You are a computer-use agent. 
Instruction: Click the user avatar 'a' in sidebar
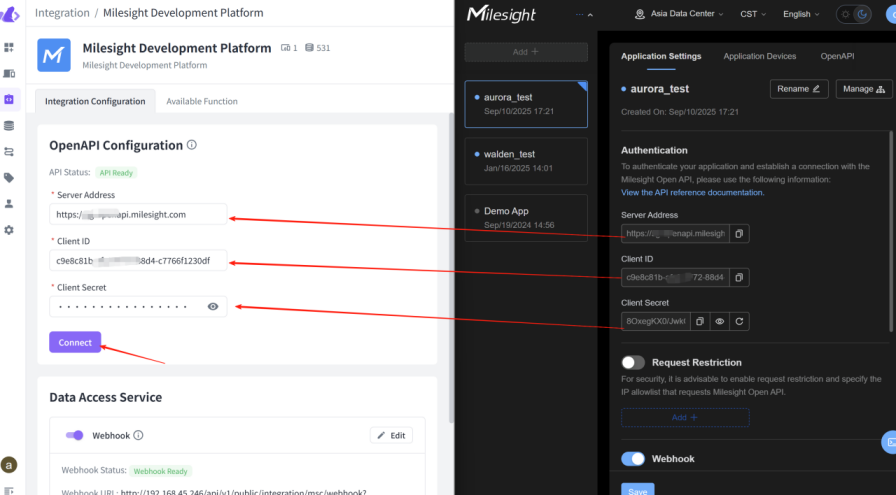pos(9,465)
